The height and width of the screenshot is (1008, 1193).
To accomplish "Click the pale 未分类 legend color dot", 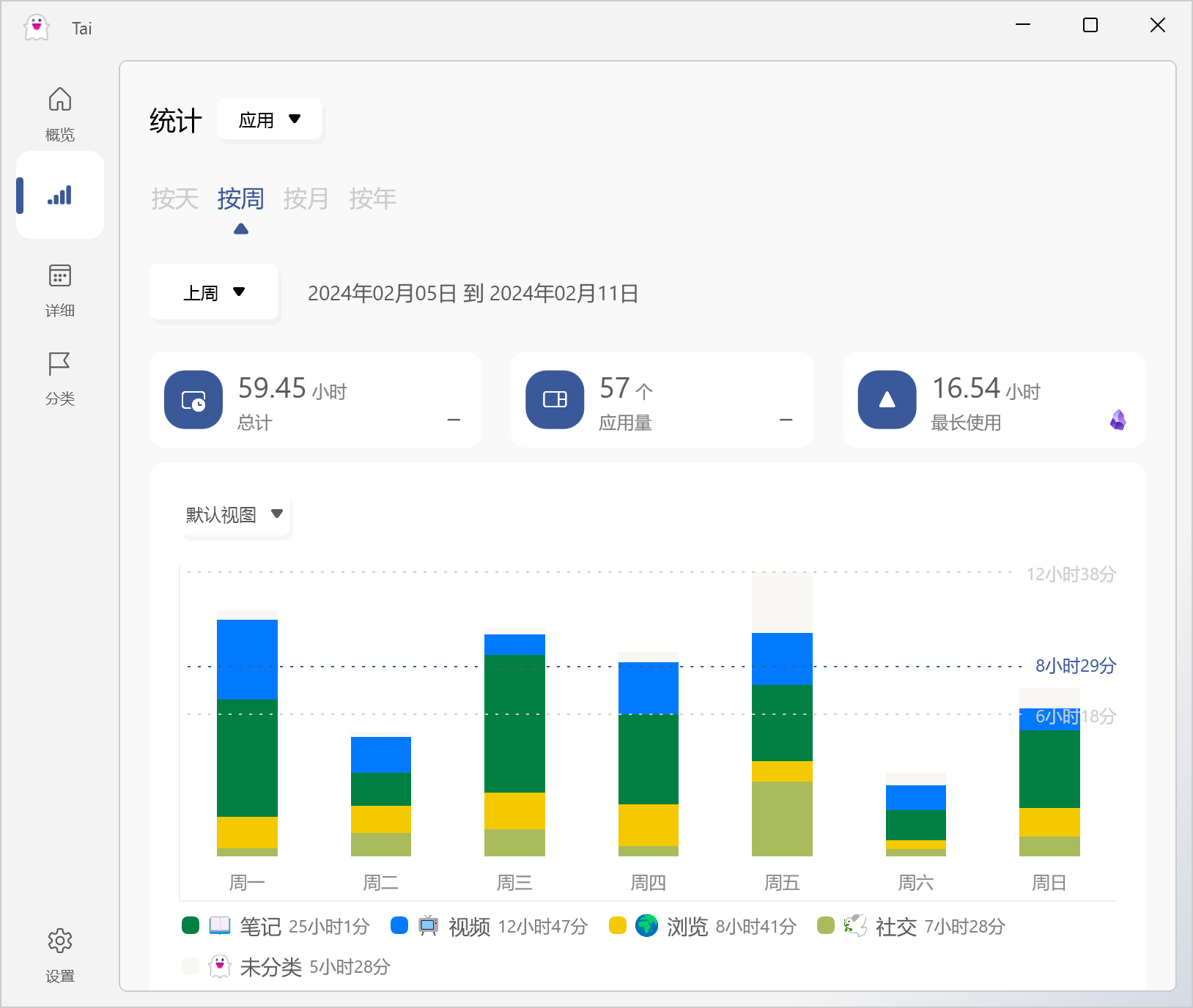I will pyautogui.click(x=191, y=966).
